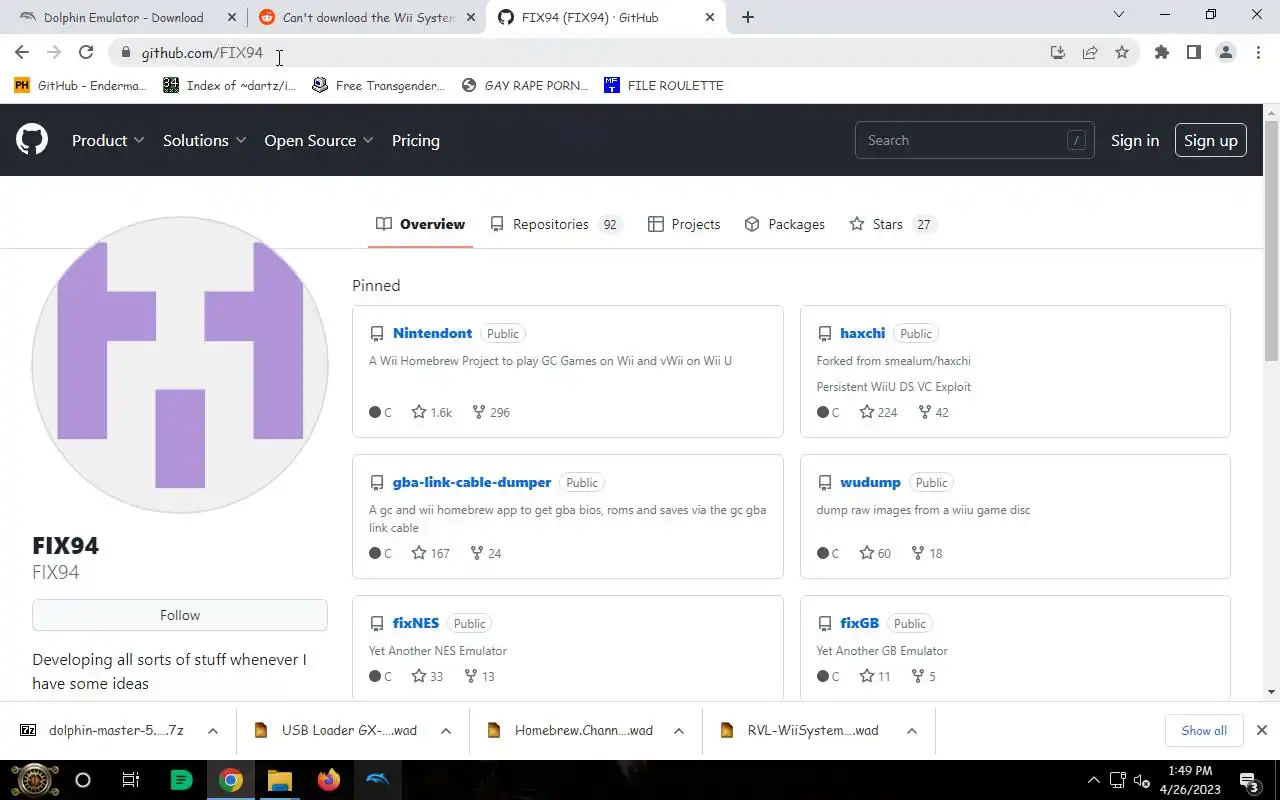Click Sign in link

pyautogui.click(x=1135, y=140)
